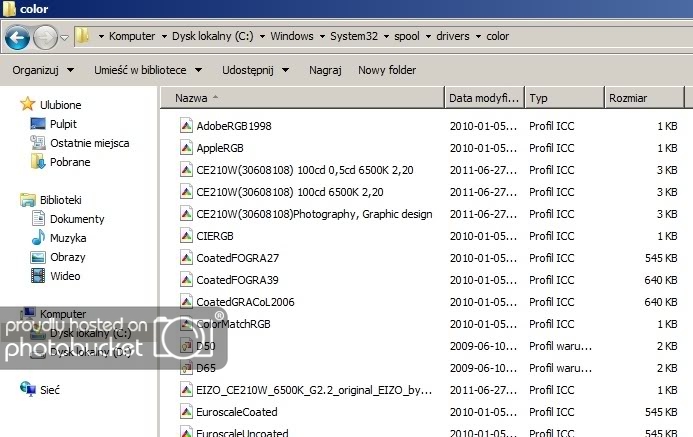Select AdobeRGB1998 ICC profile icon

tap(186, 125)
